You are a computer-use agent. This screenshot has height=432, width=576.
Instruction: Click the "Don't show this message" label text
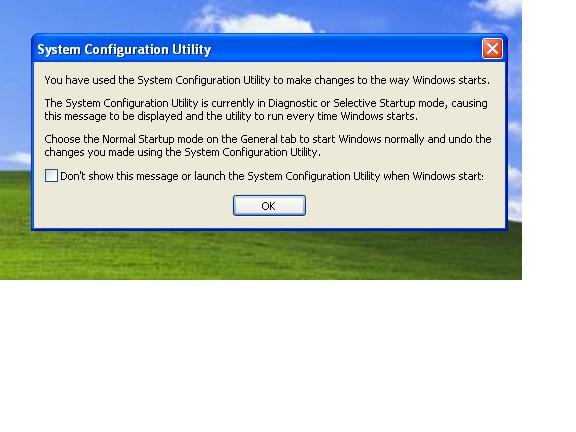click(272, 176)
